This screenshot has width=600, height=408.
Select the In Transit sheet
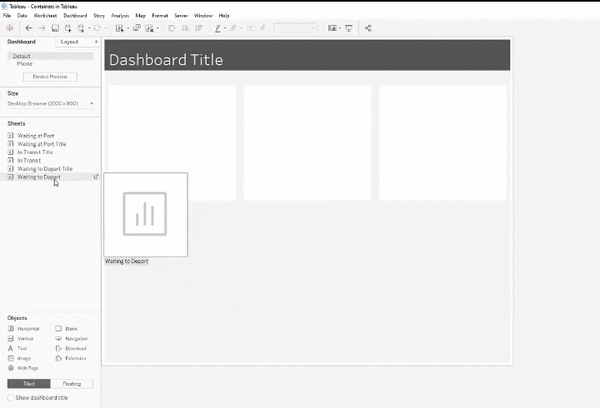(x=28, y=160)
